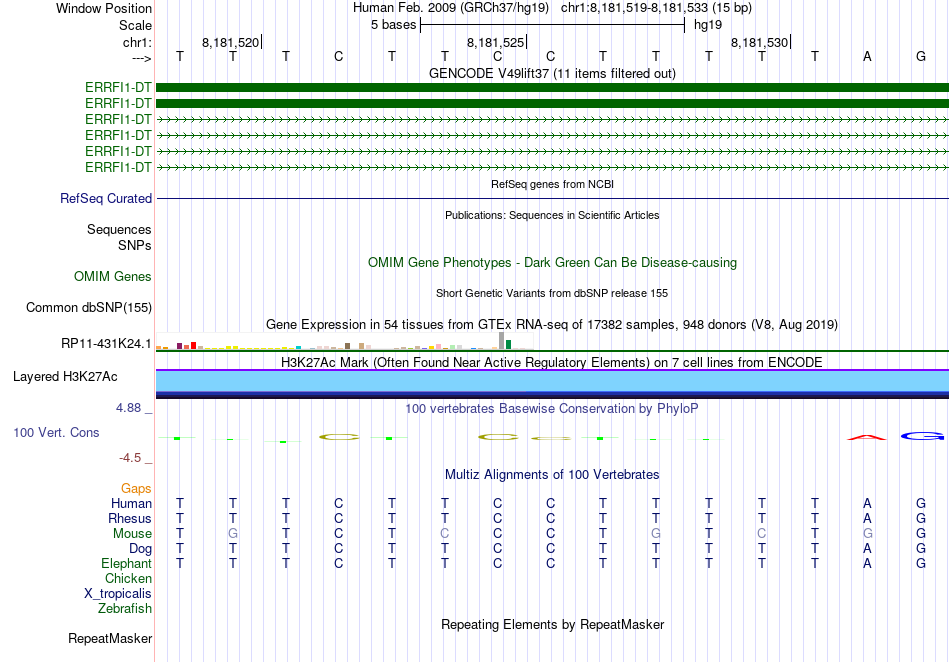Click the red A in PhyloP conservation
The width and height of the screenshot is (950, 662).
[867, 437]
